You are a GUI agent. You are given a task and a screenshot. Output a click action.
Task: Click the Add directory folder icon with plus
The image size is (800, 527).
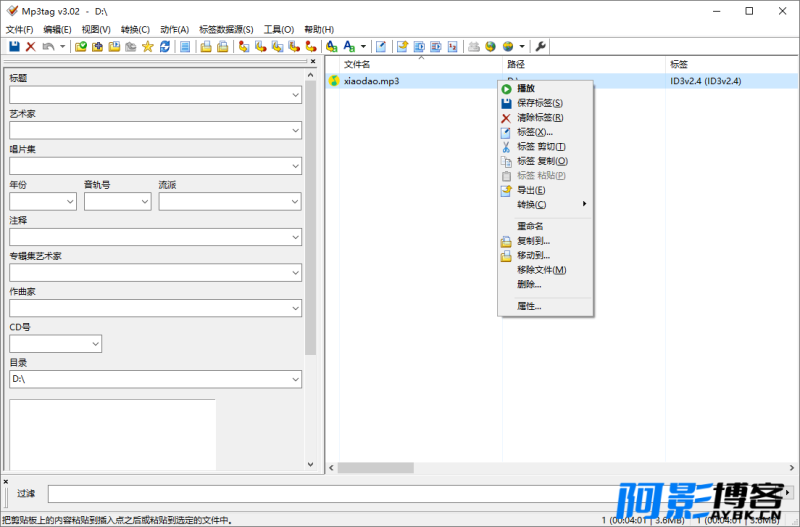pyautogui.click(x=97, y=46)
